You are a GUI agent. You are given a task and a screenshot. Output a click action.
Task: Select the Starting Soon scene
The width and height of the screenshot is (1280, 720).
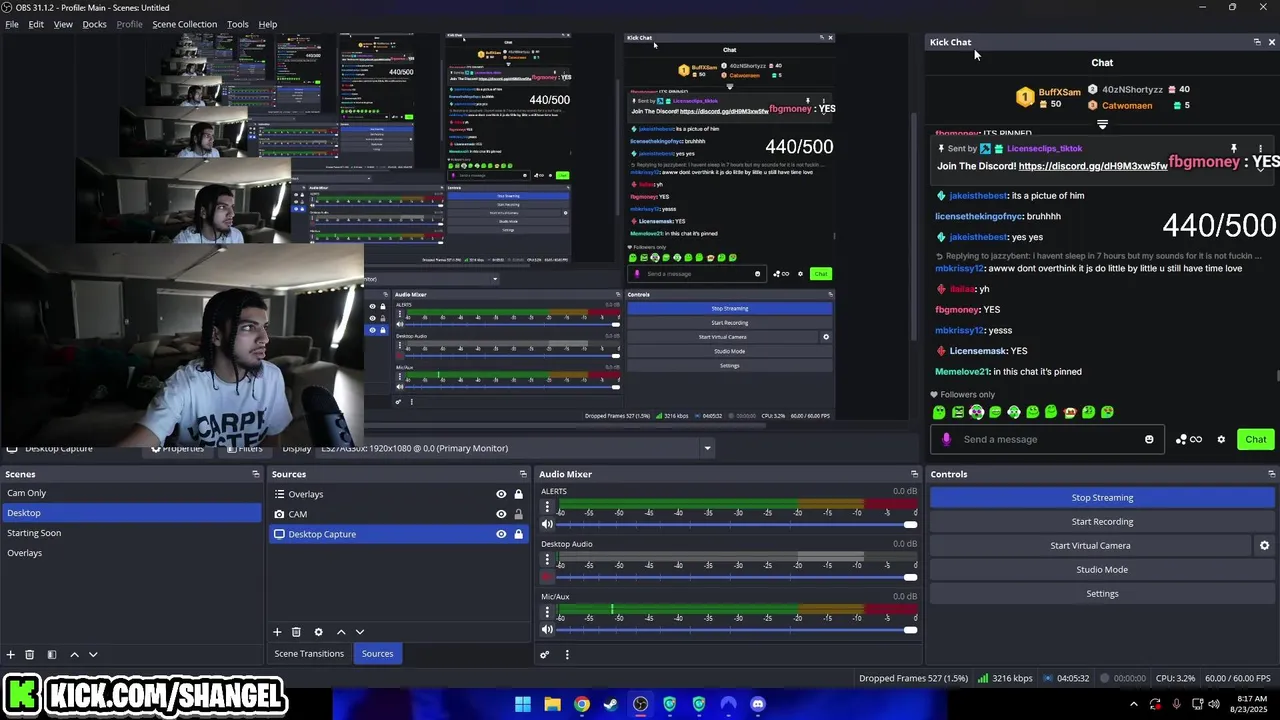[x=130, y=533]
